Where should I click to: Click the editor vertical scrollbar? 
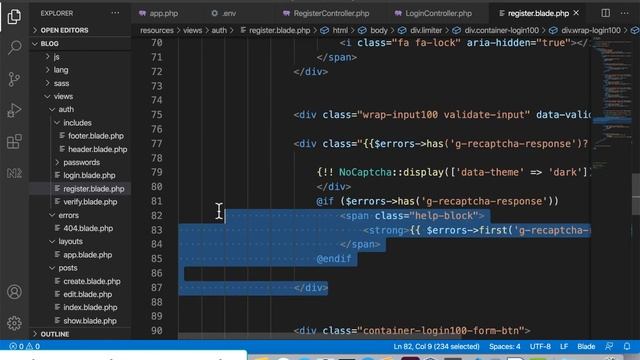(636, 194)
